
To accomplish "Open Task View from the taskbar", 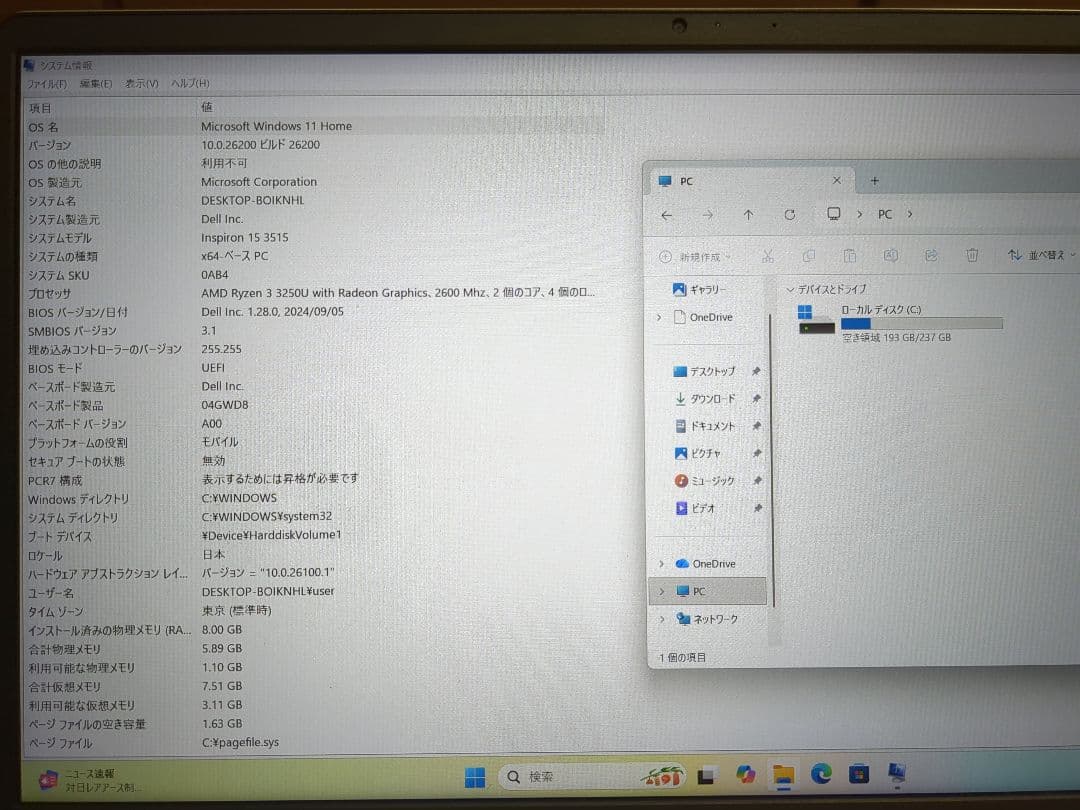I will pos(706,776).
